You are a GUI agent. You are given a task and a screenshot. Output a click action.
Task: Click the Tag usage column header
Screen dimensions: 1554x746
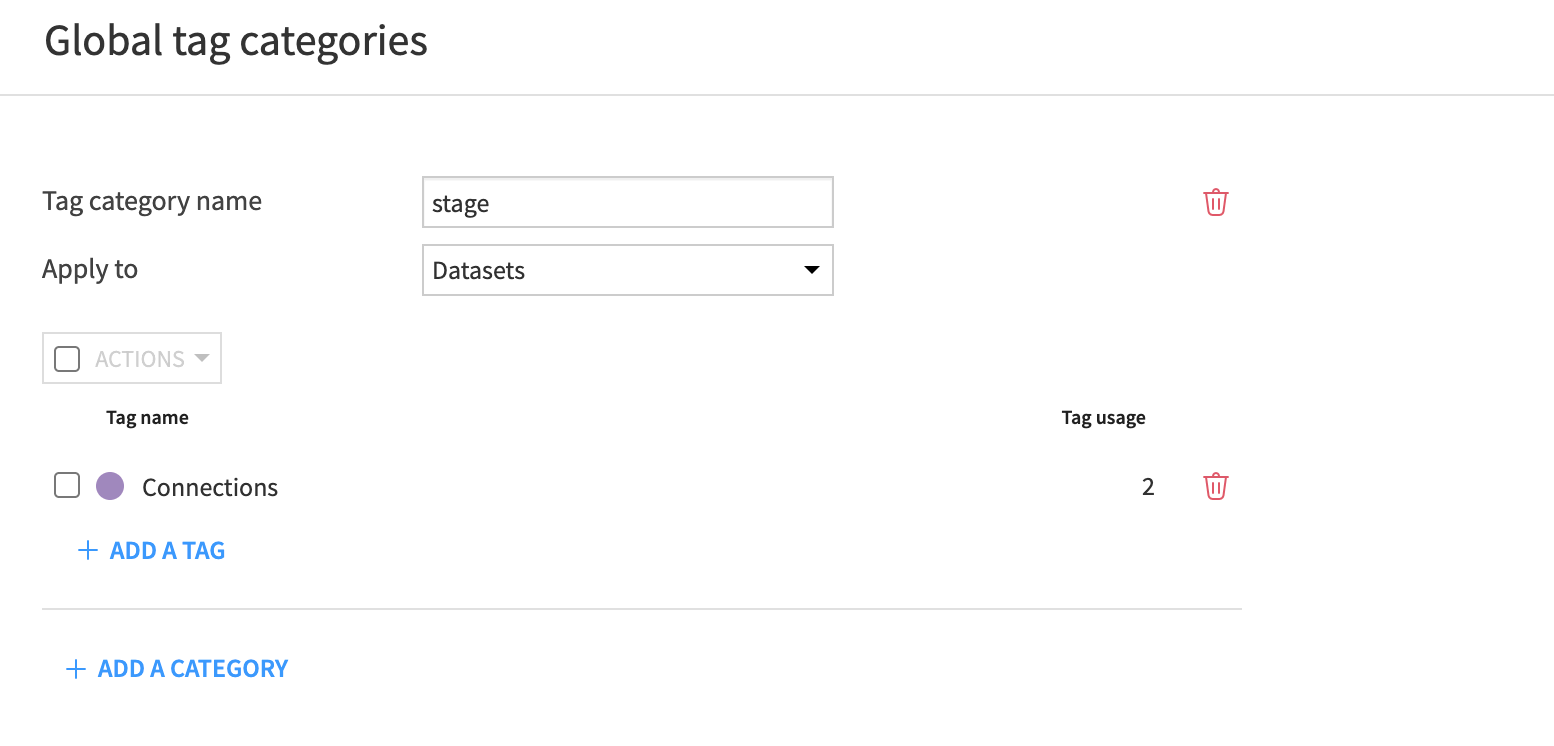pyautogui.click(x=1103, y=417)
